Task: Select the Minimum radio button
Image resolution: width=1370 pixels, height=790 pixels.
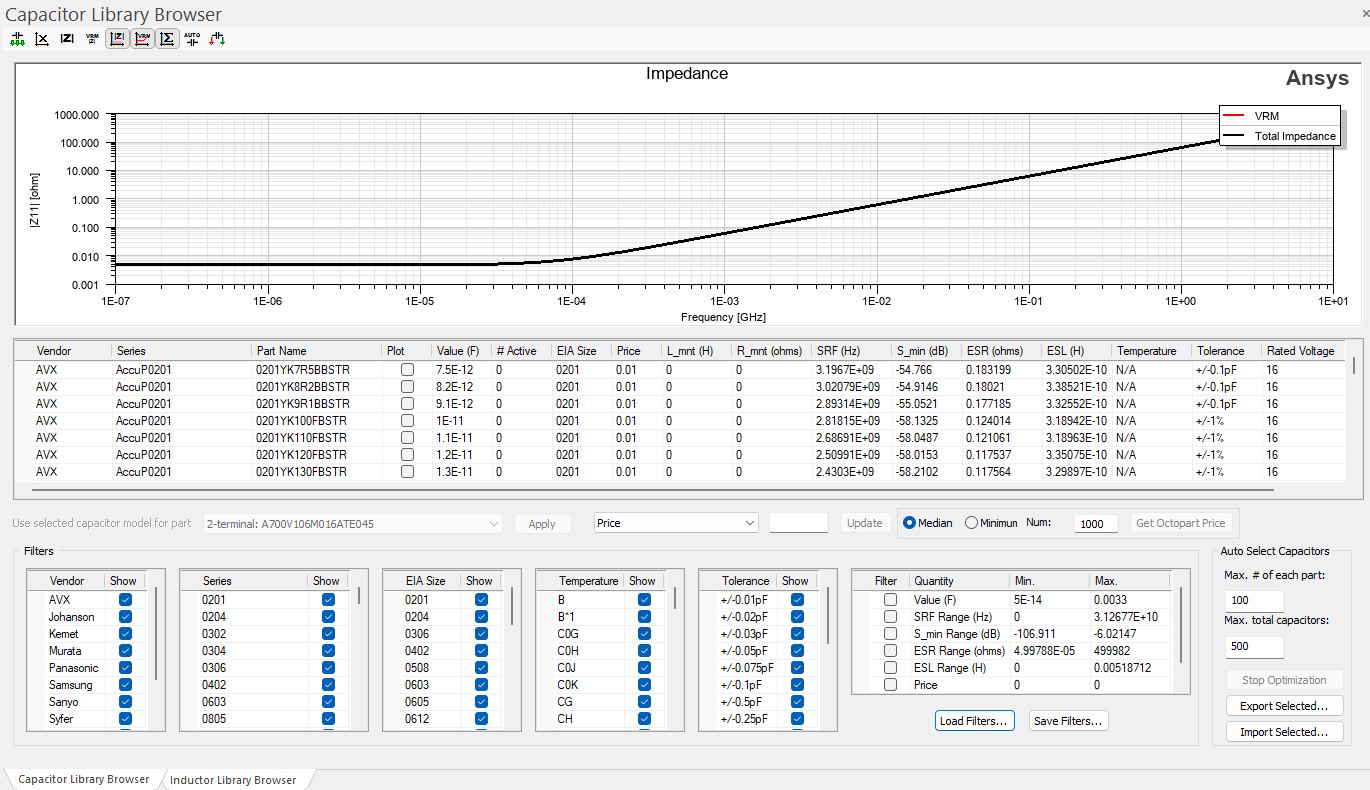Action: (x=972, y=523)
